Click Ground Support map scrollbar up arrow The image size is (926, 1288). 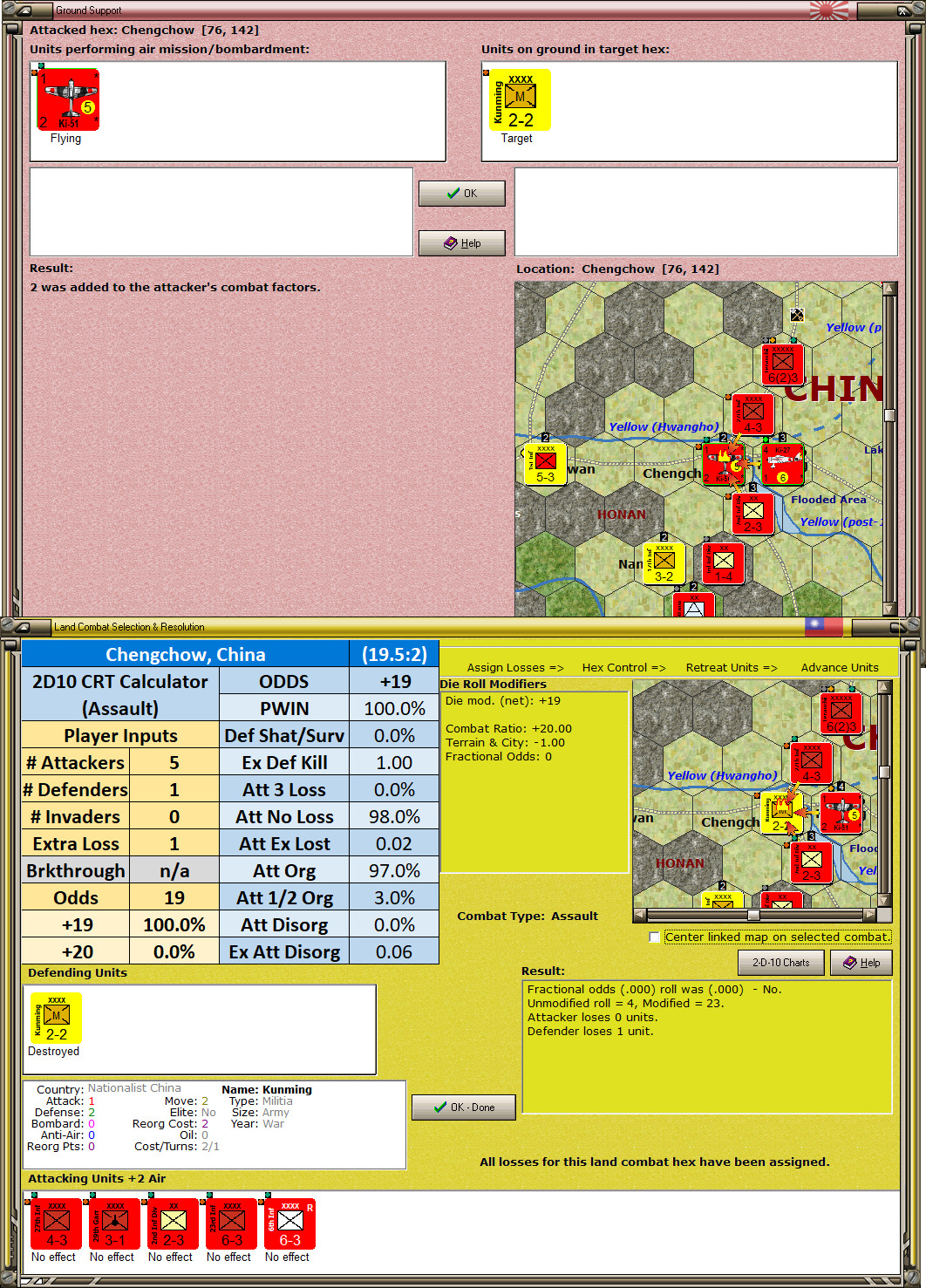click(x=889, y=289)
